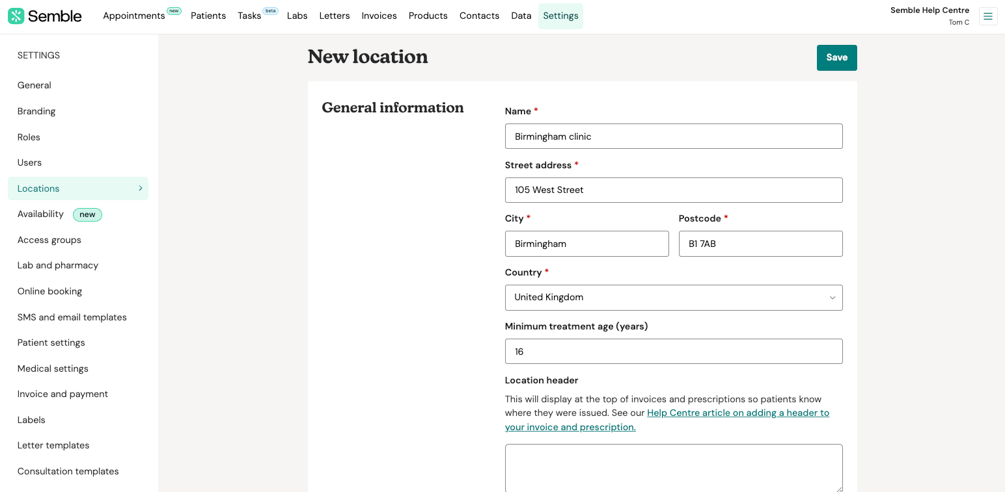
Task: Open the hamburger menu icon
Action: point(988,17)
